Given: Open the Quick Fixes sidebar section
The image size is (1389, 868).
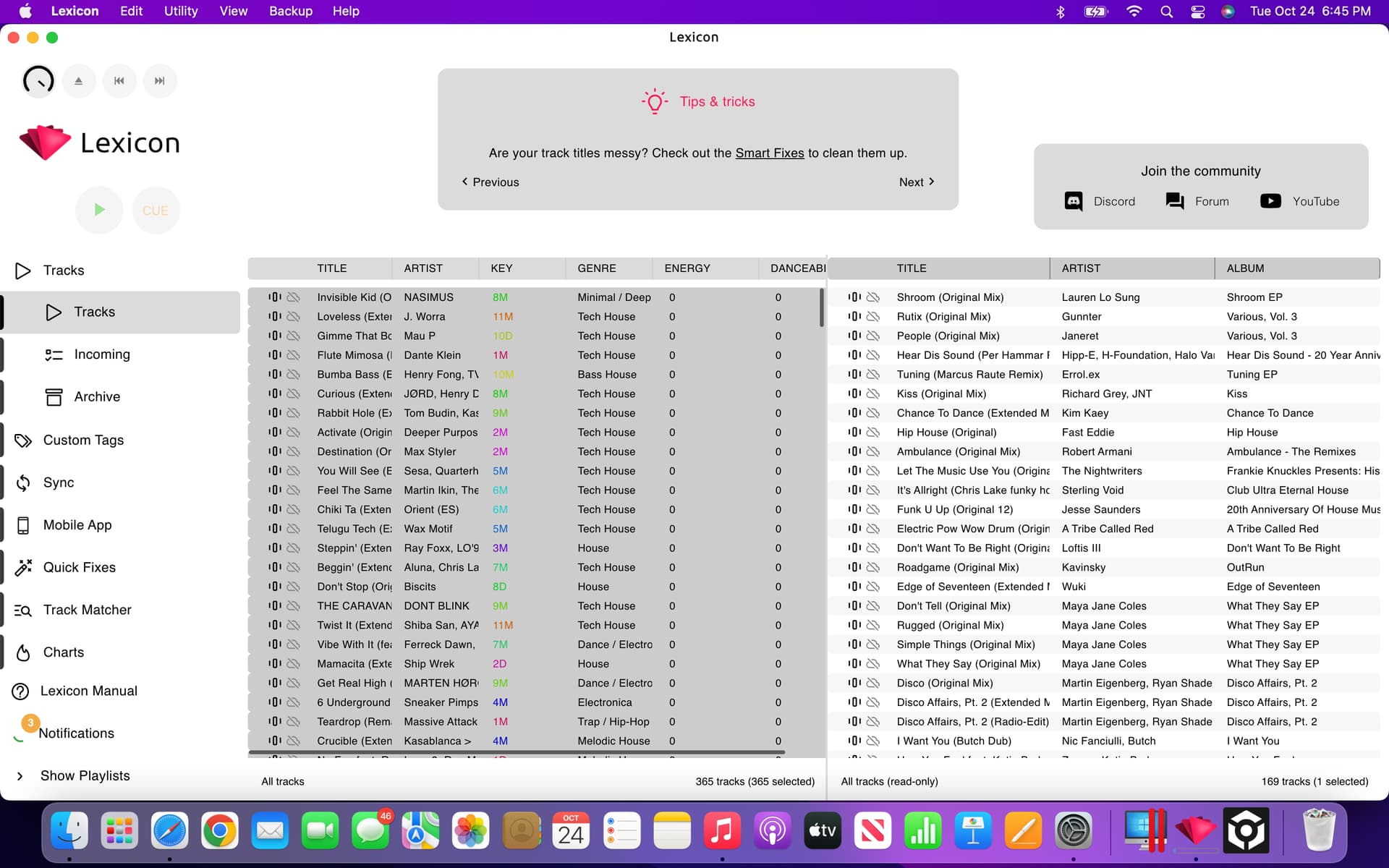Looking at the screenshot, I should click(x=79, y=567).
